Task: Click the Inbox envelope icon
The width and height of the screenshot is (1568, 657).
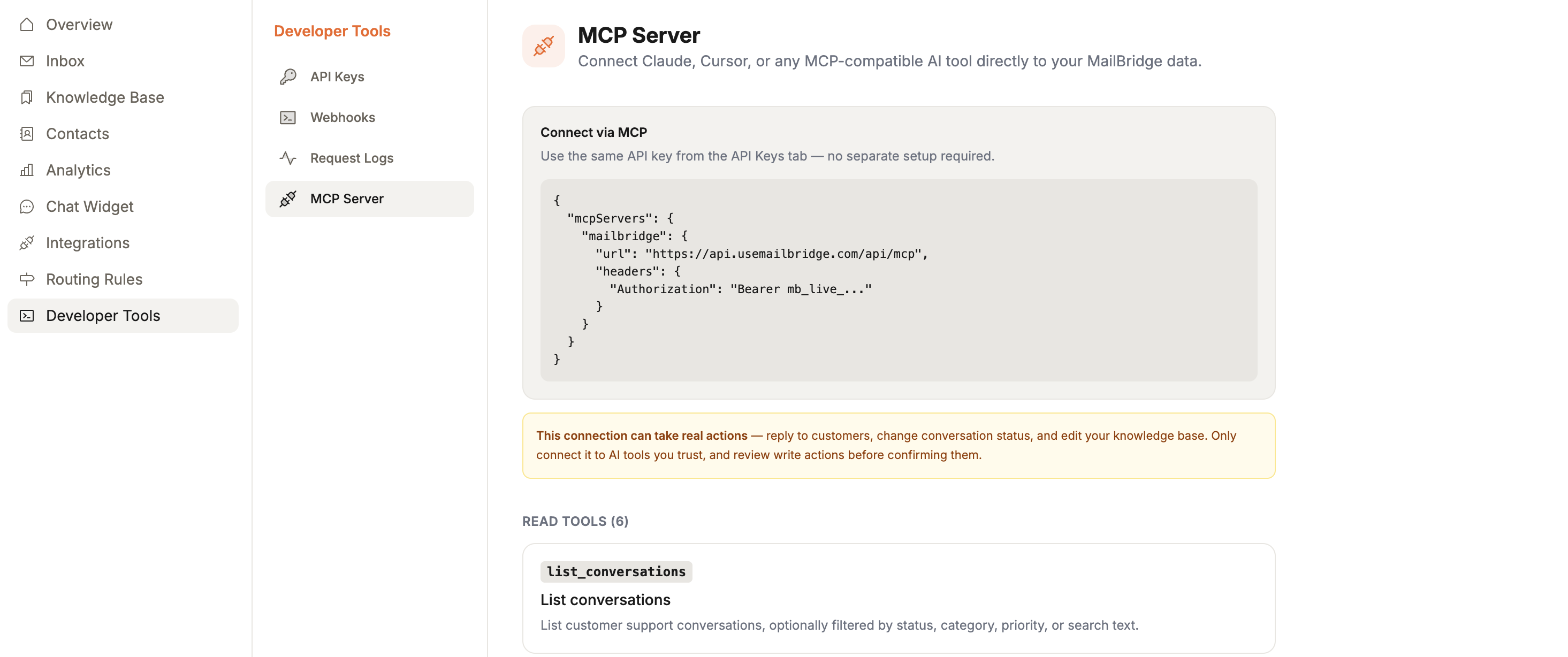Action: (27, 61)
